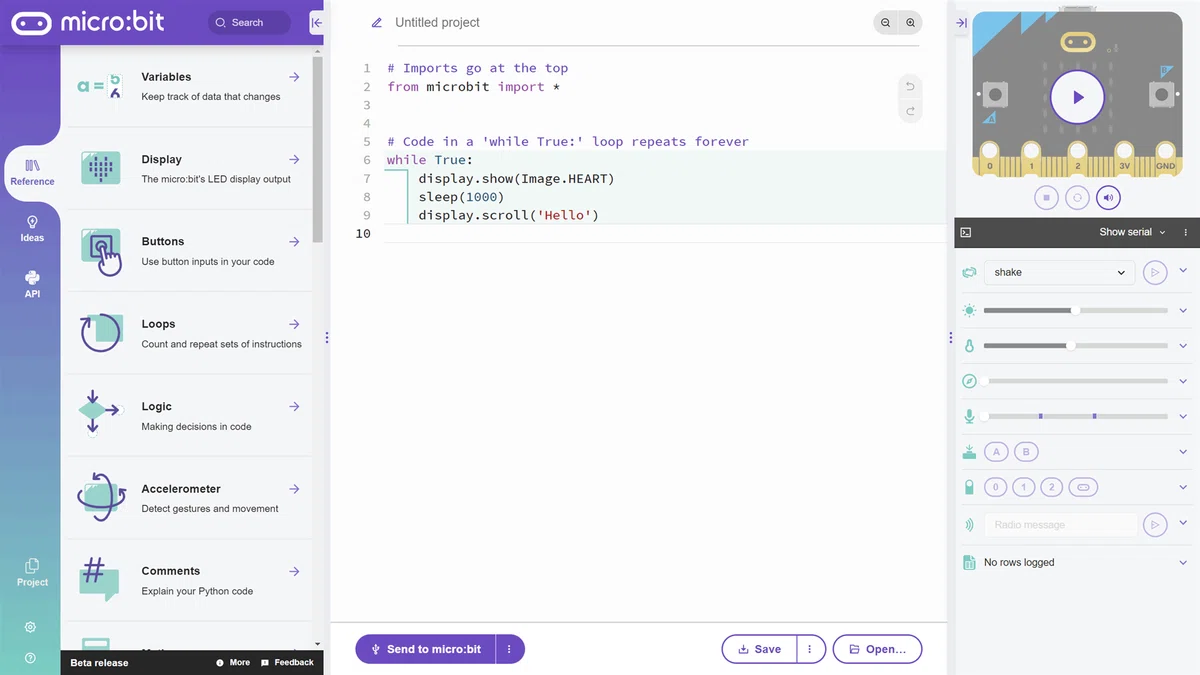Expand the radio section
The height and width of the screenshot is (675, 1200).
coord(1183,523)
